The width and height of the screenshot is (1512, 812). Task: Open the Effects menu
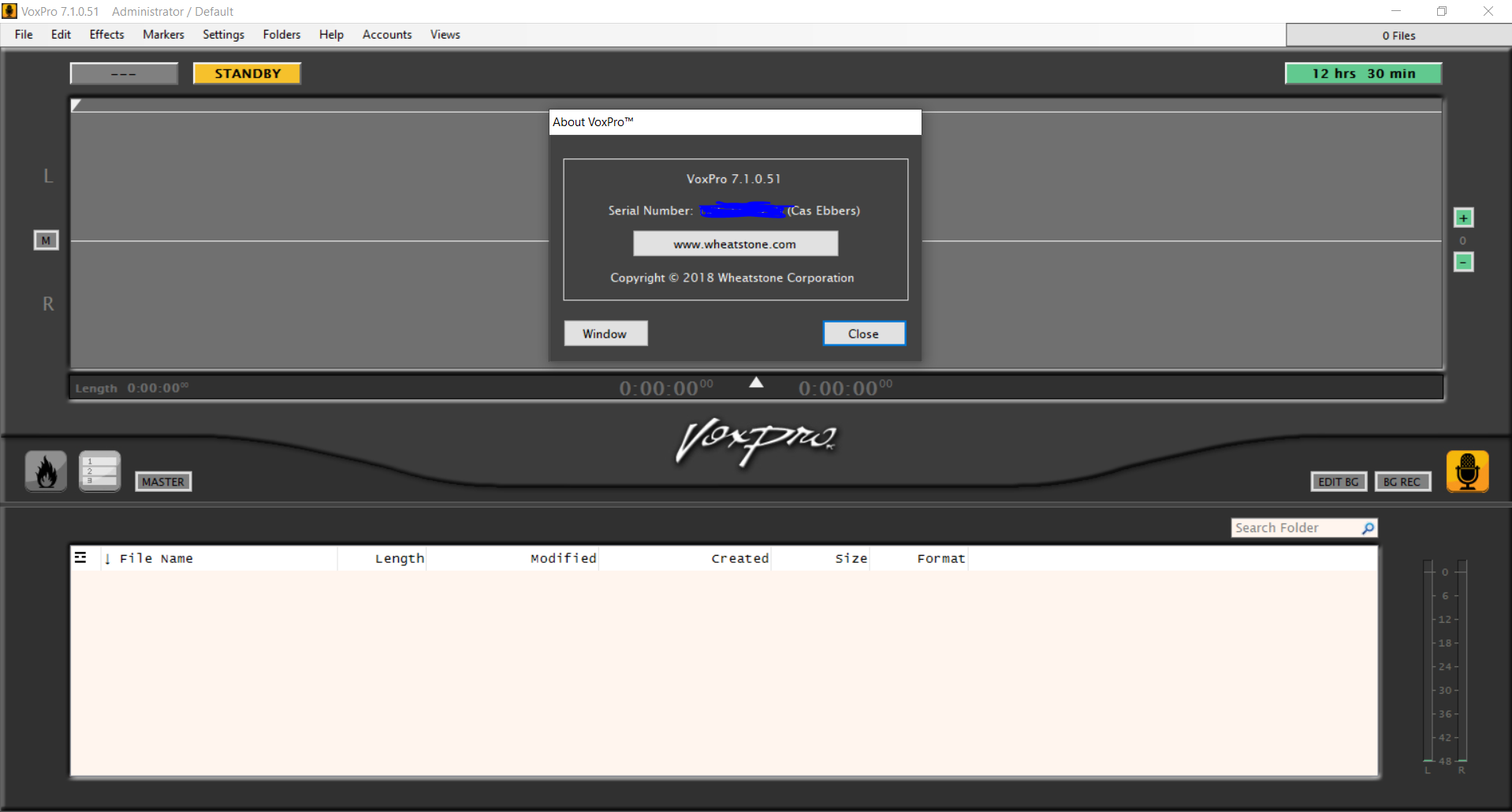[x=106, y=35]
